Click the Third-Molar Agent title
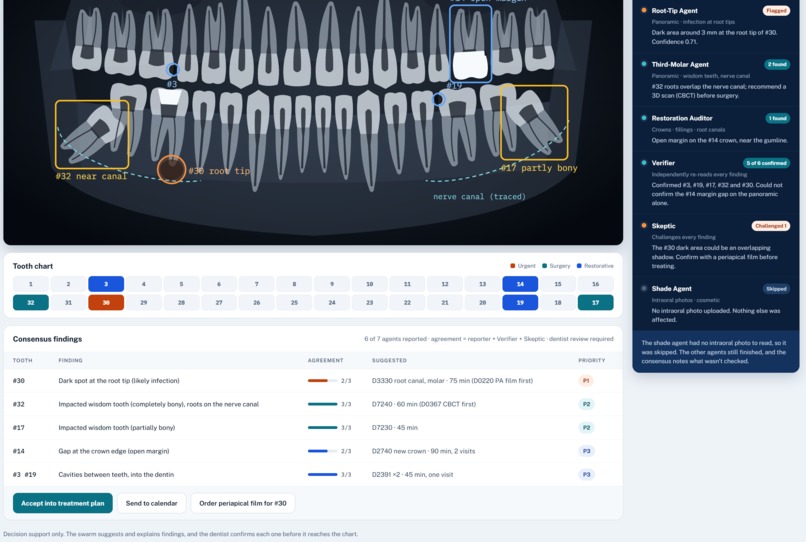The image size is (806, 542). (x=680, y=64)
